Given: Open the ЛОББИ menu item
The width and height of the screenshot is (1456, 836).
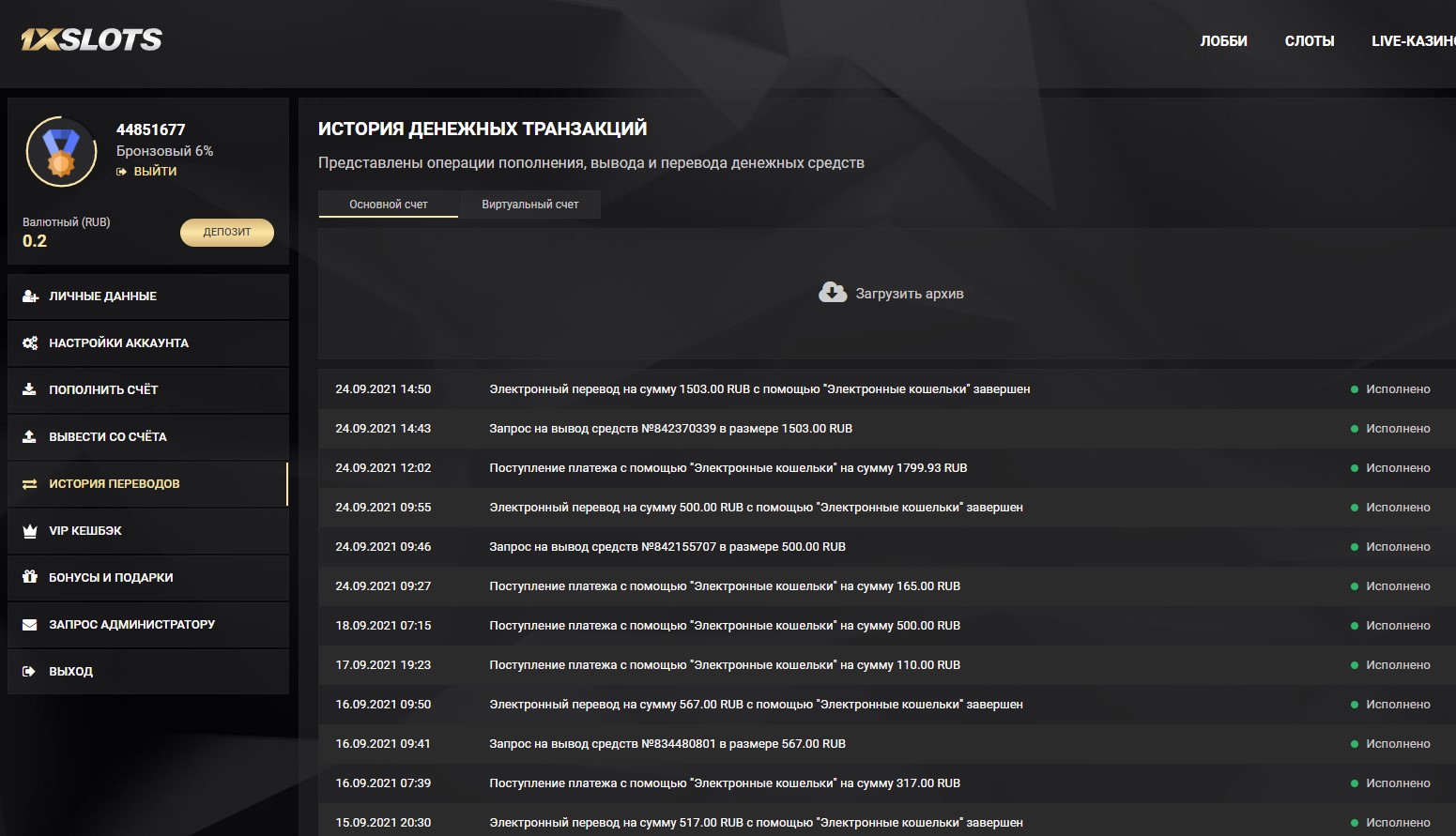Looking at the screenshot, I should pyautogui.click(x=1223, y=41).
